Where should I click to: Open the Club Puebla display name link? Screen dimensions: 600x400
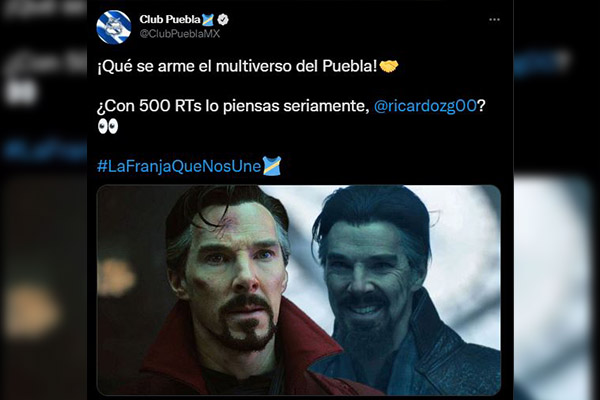tap(170, 19)
